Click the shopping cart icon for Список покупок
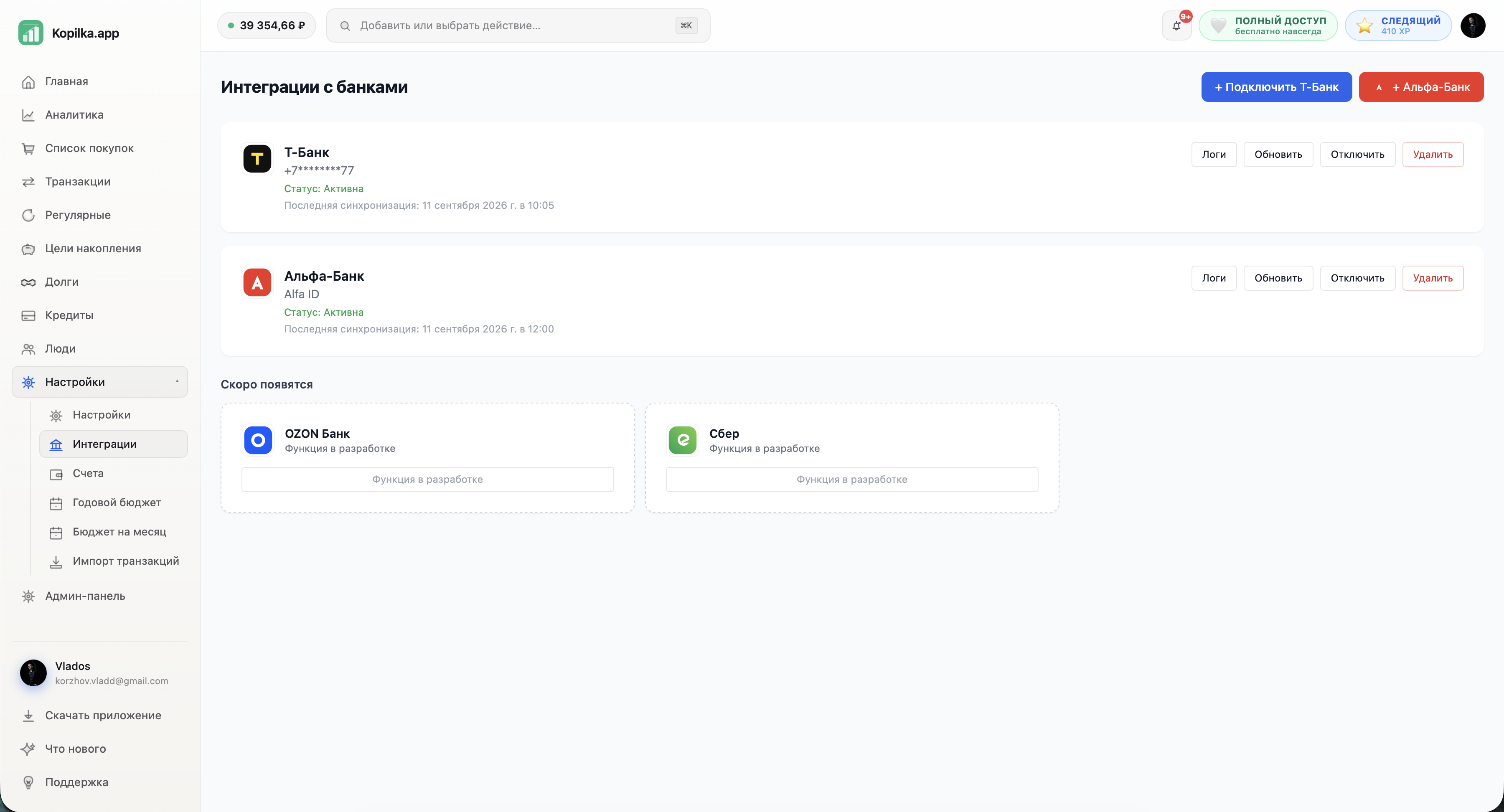 click(28, 148)
